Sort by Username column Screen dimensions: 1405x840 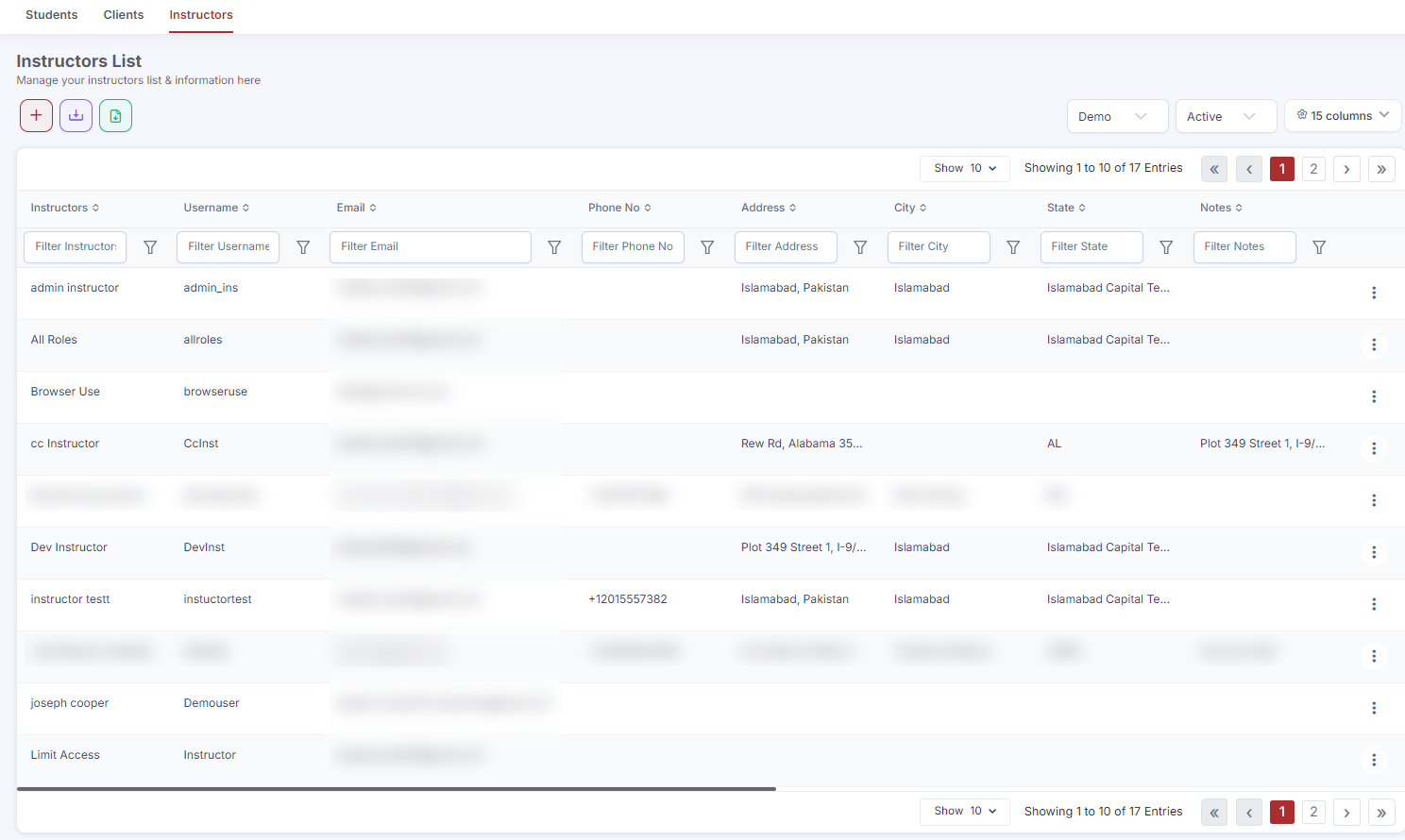click(x=216, y=208)
